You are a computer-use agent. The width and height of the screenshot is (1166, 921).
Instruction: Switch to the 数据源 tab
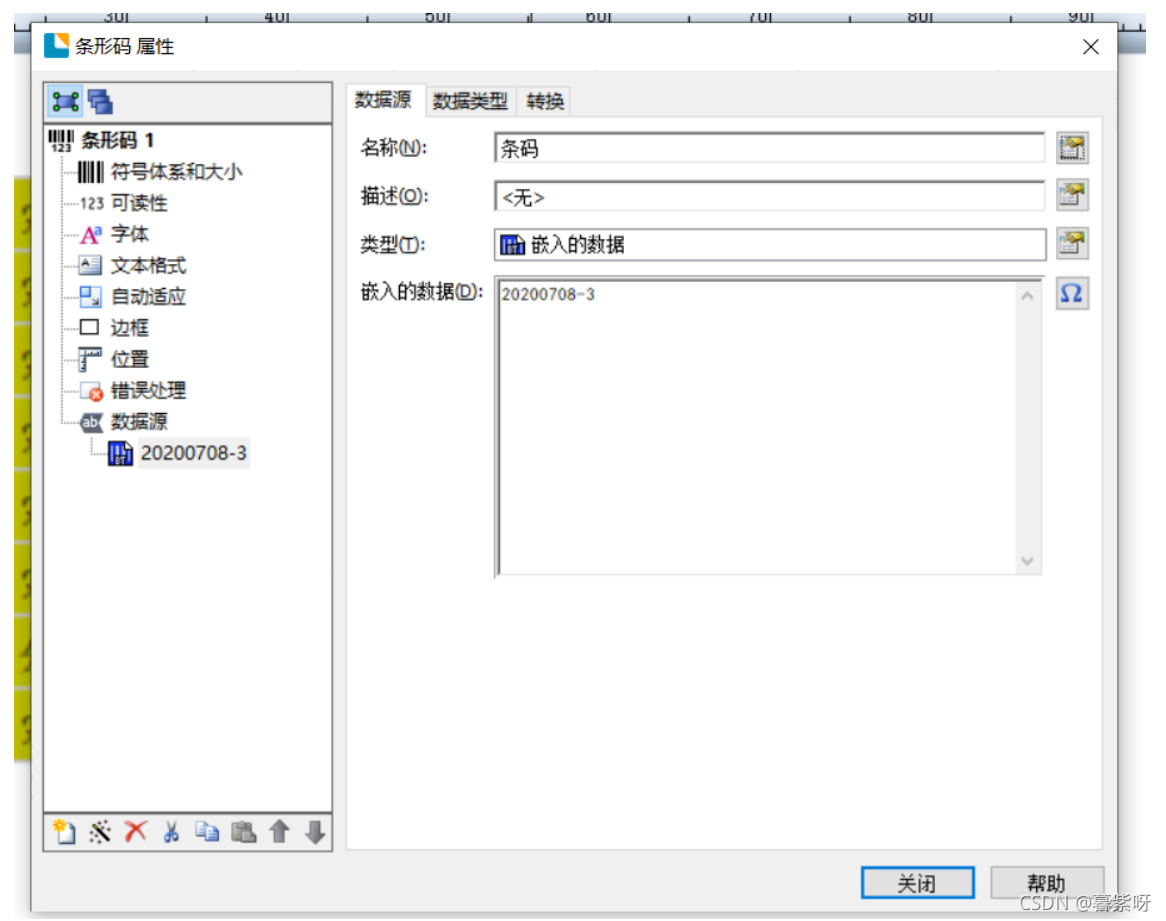click(x=383, y=100)
